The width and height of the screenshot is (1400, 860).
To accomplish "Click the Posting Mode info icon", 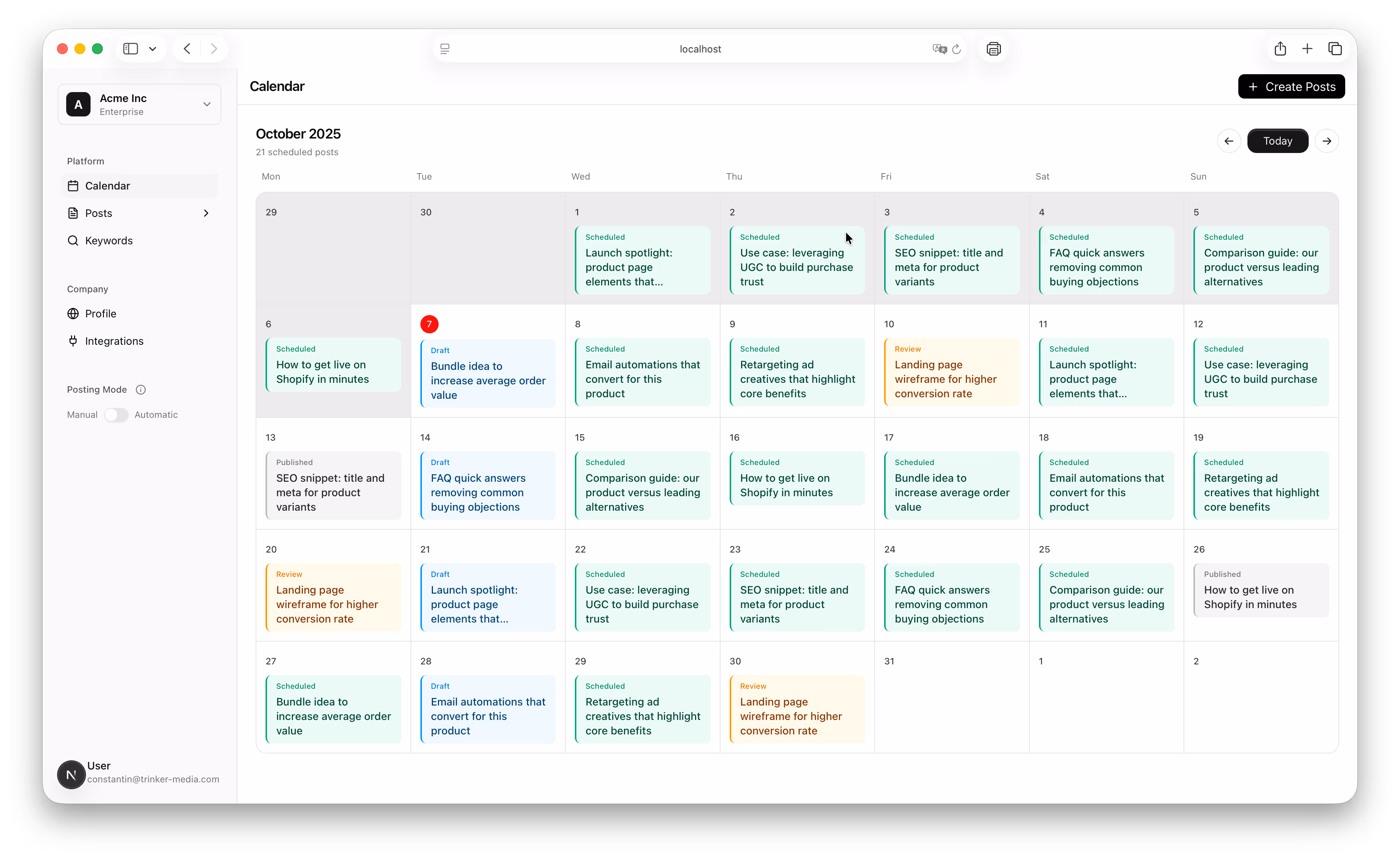I will [141, 390].
